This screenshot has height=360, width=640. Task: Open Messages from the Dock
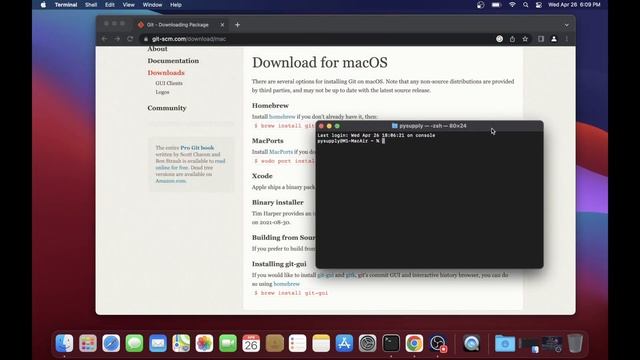click(134, 343)
